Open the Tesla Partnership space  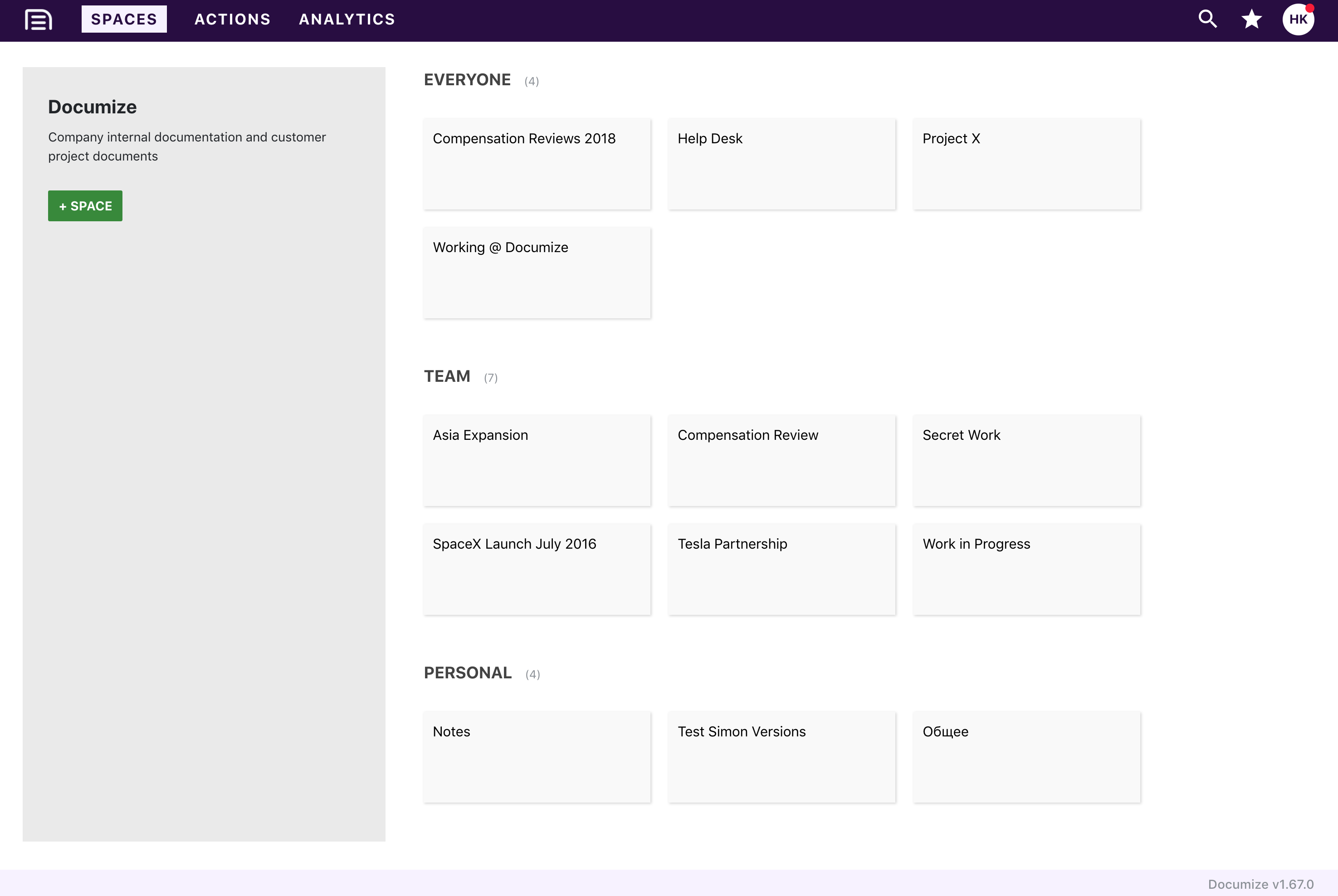[782, 569]
